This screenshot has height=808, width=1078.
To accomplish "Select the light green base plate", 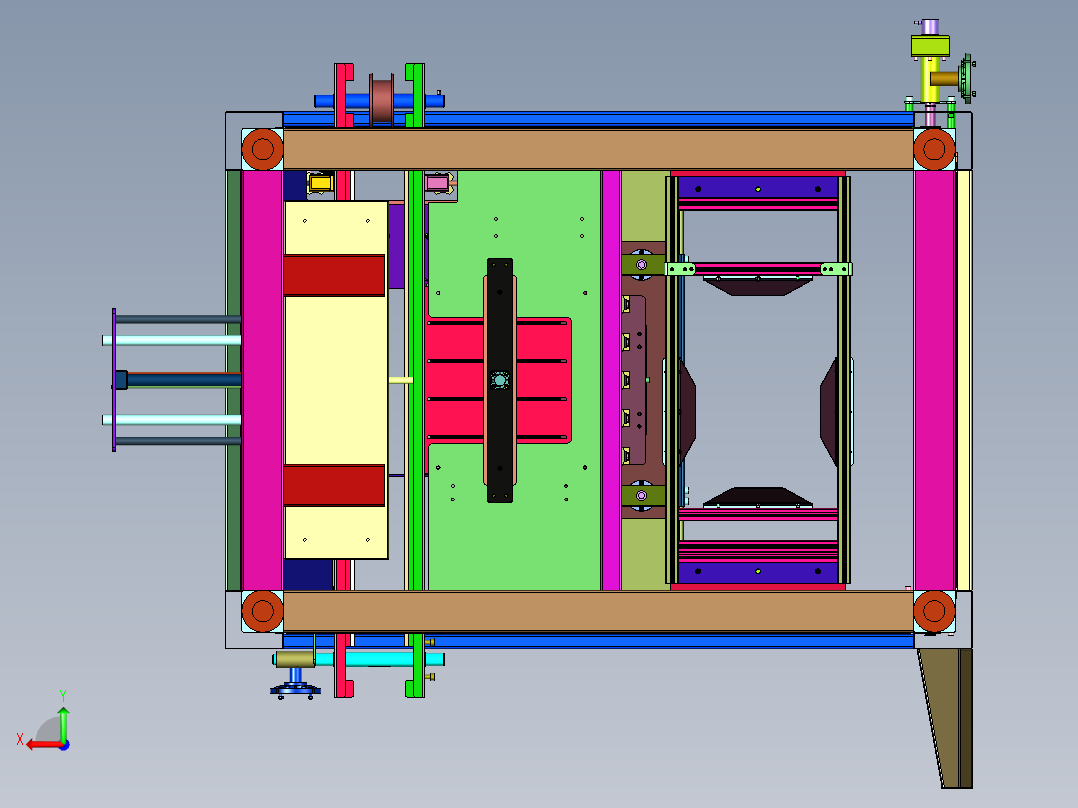I will click(x=514, y=380).
